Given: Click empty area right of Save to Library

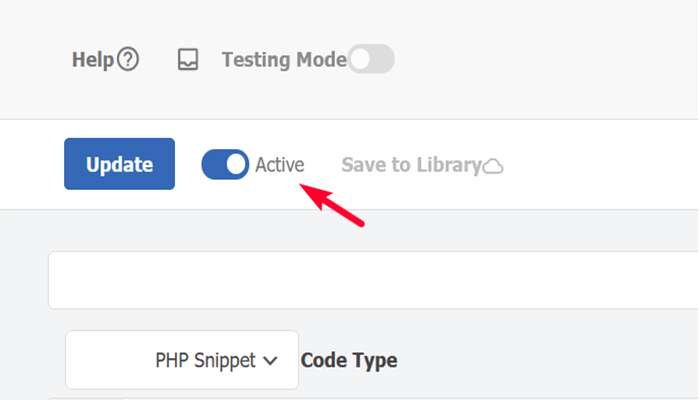Looking at the screenshot, I should 600,165.
